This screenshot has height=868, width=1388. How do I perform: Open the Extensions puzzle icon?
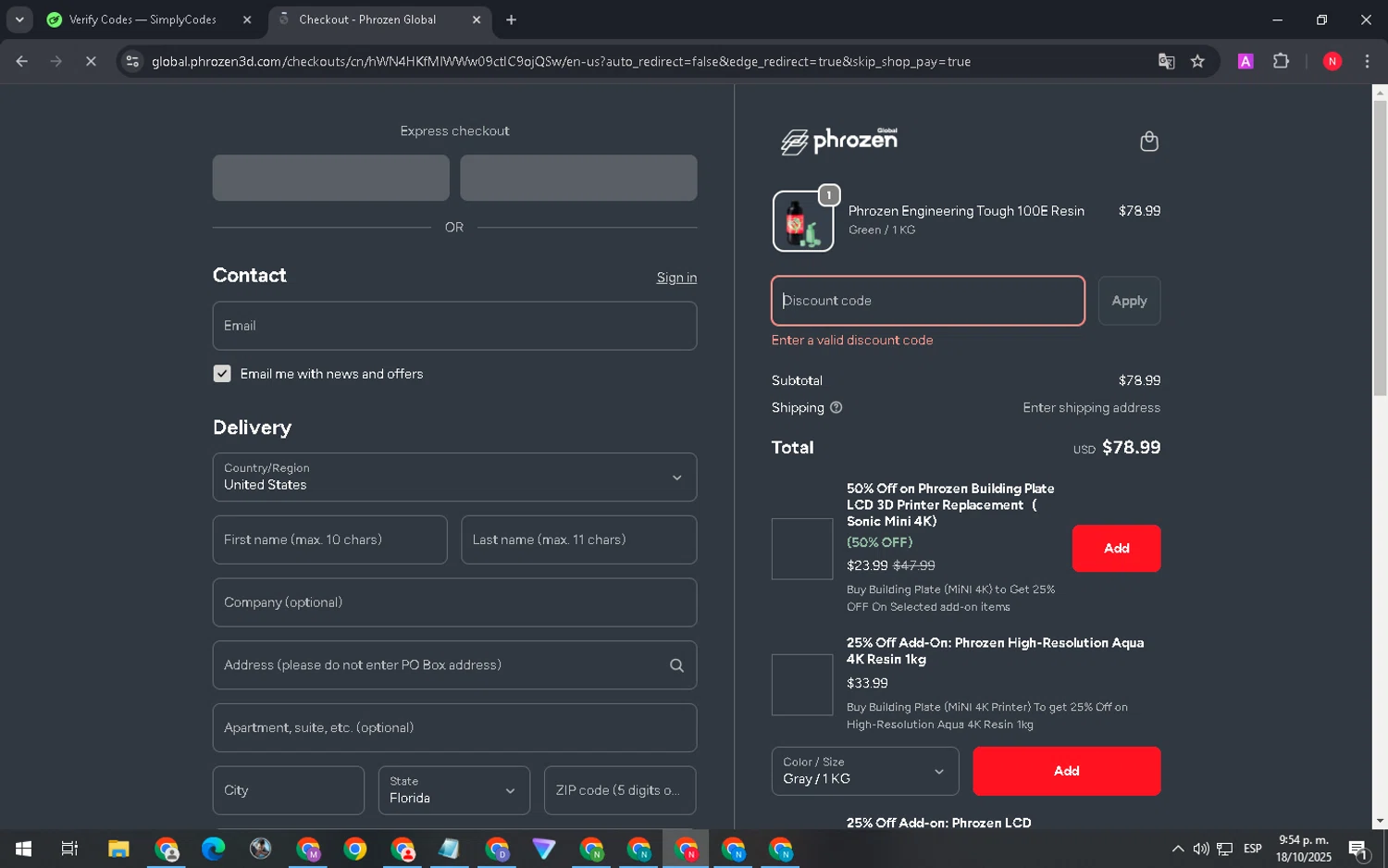click(x=1281, y=61)
